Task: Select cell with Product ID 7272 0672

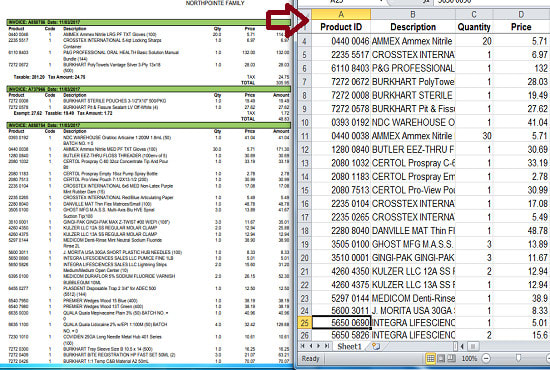Action: coord(341,82)
